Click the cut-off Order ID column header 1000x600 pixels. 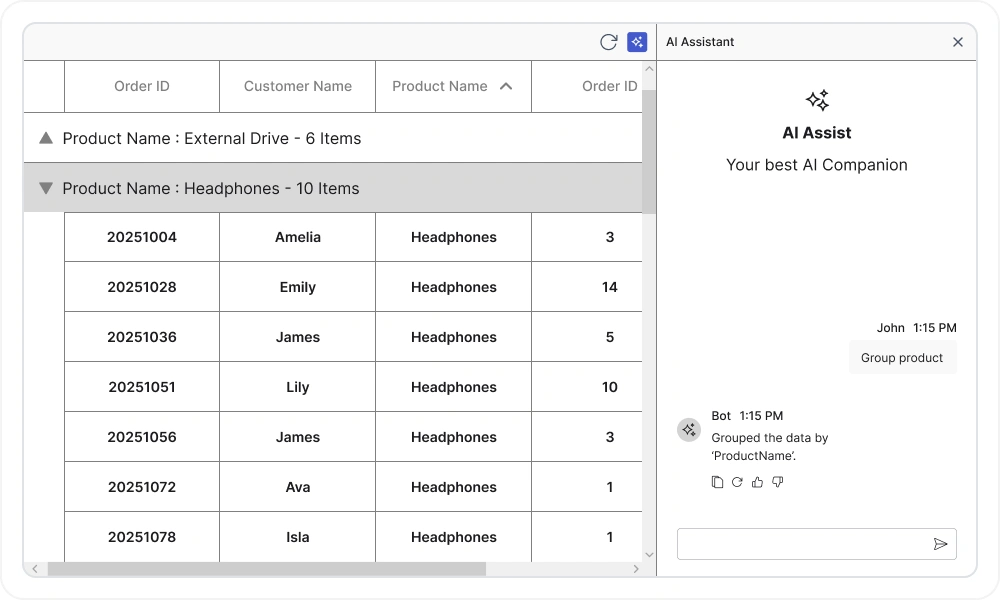click(x=587, y=86)
